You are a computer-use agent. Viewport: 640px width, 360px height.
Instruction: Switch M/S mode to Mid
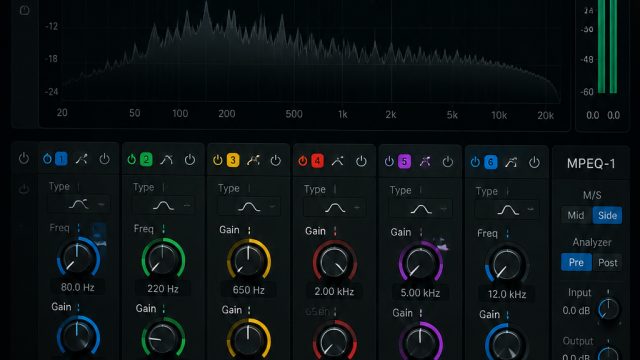point(576,215)
